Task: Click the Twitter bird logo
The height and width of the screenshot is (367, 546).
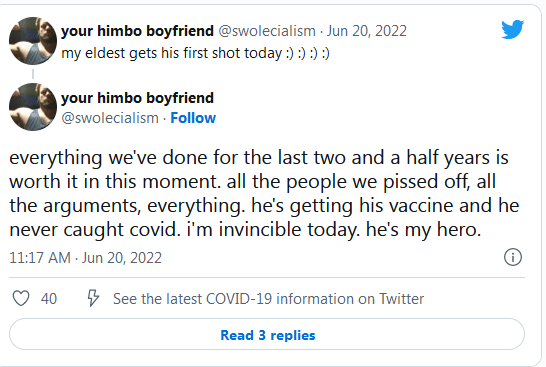Action: [513, 29]
